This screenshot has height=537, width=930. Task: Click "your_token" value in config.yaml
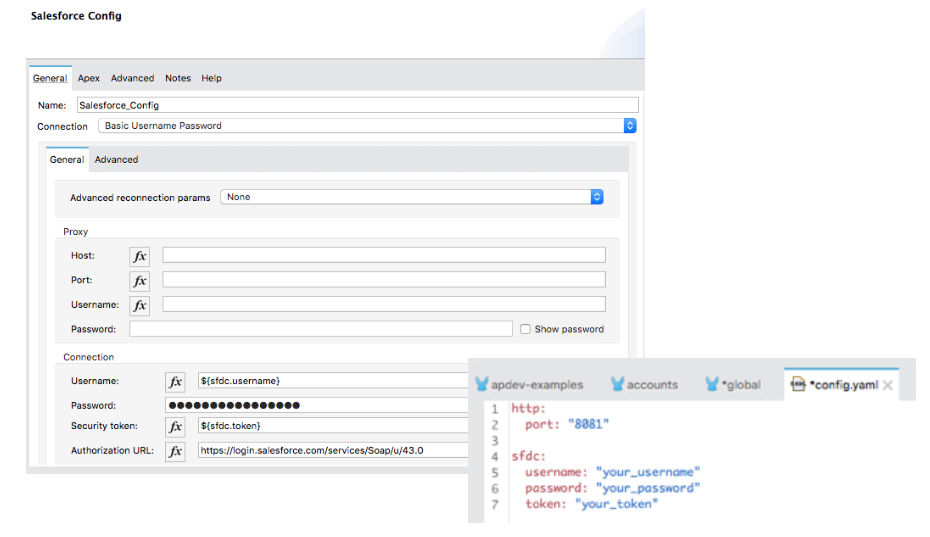coord(616,504)
